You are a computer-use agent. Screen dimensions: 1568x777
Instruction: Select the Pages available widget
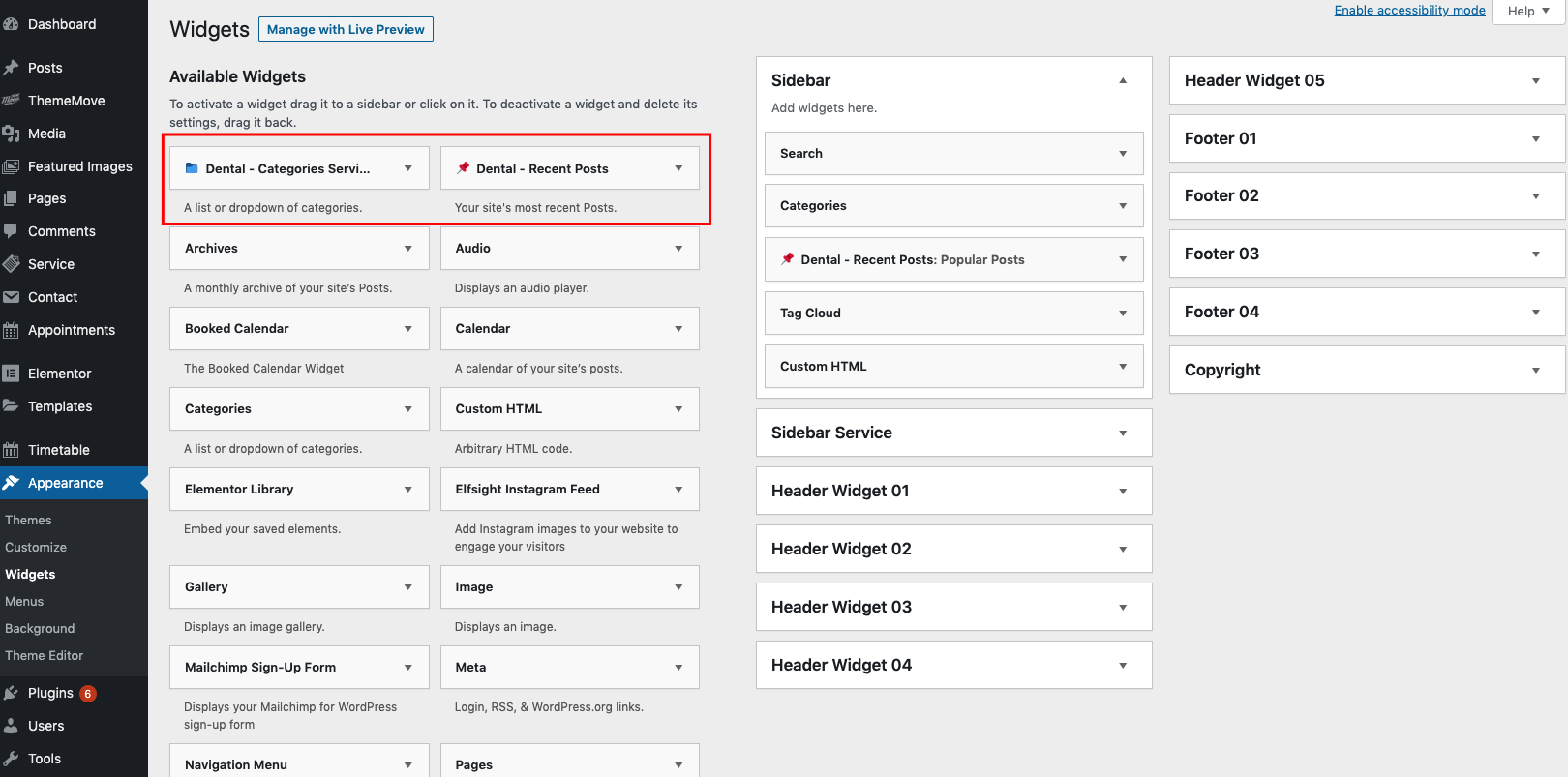[570, 761]
